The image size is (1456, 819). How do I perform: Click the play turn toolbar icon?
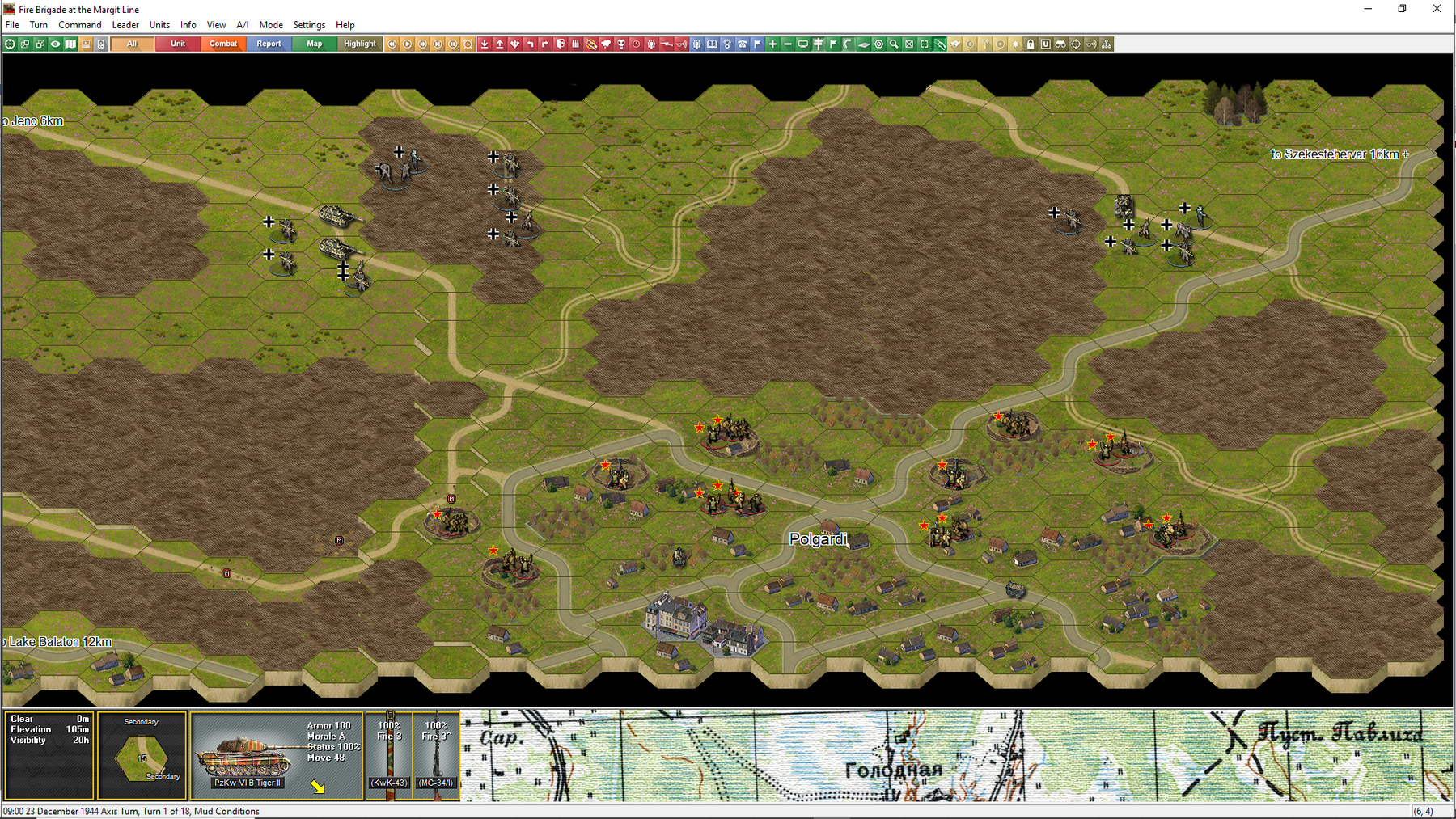tap(407, 44)
